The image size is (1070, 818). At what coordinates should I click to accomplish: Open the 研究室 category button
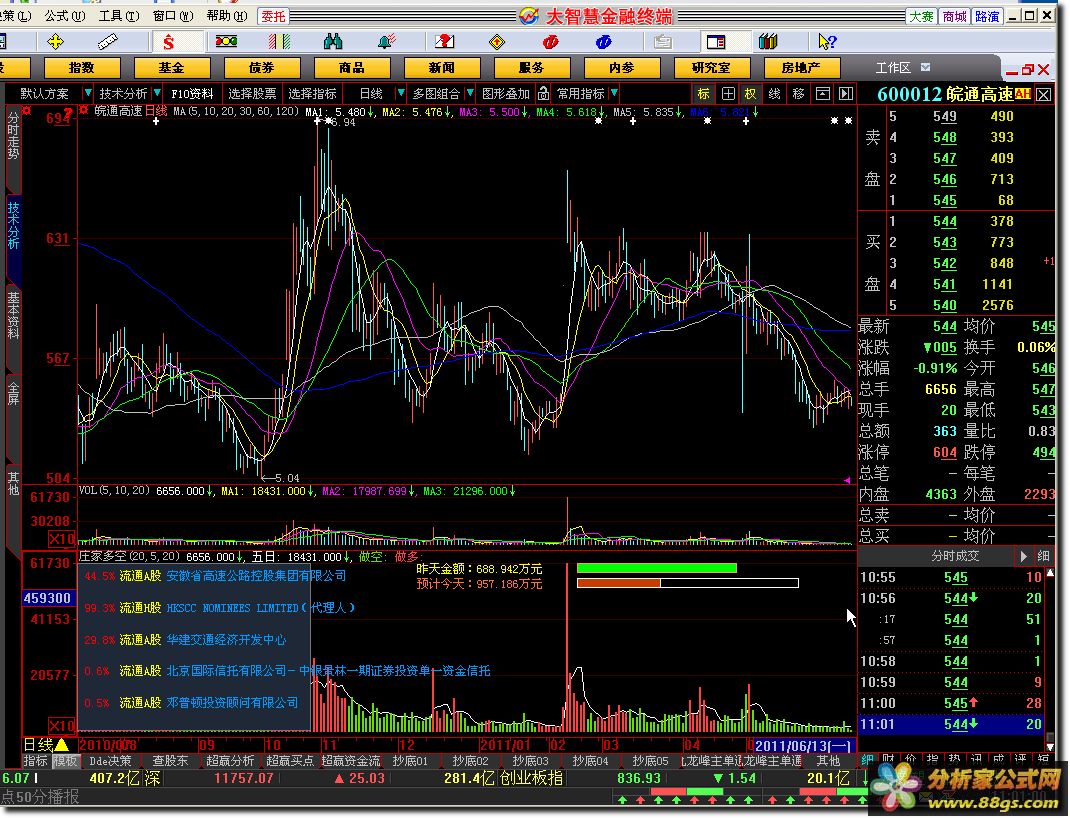[x=712, y=68]
